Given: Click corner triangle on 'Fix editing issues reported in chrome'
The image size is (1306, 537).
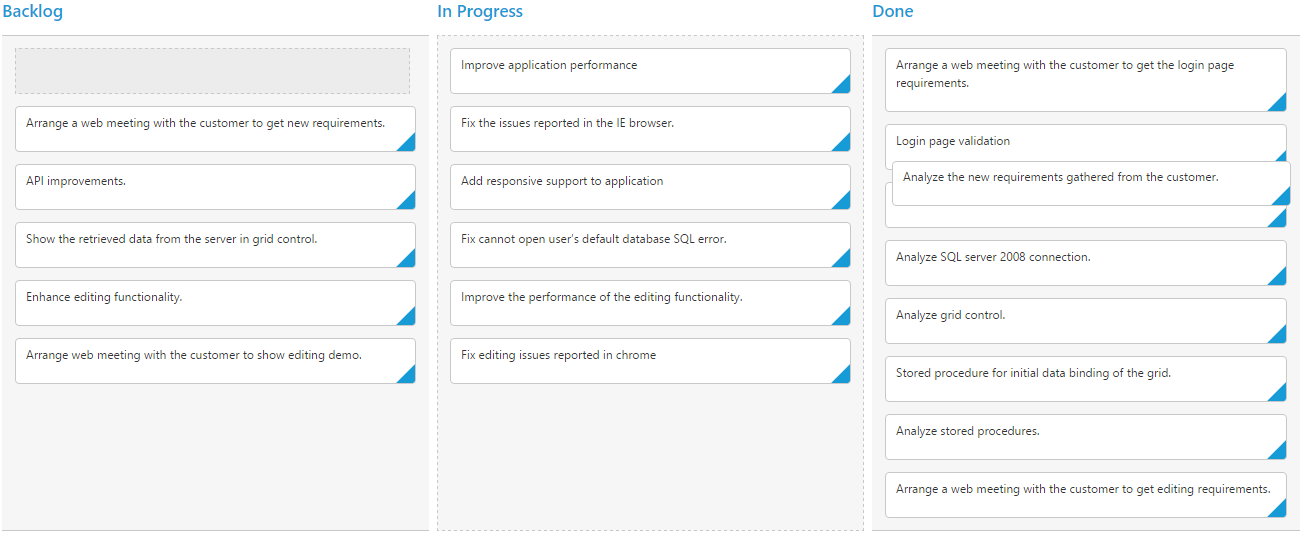Looking at the screenshot, I should tap(844, 377).
